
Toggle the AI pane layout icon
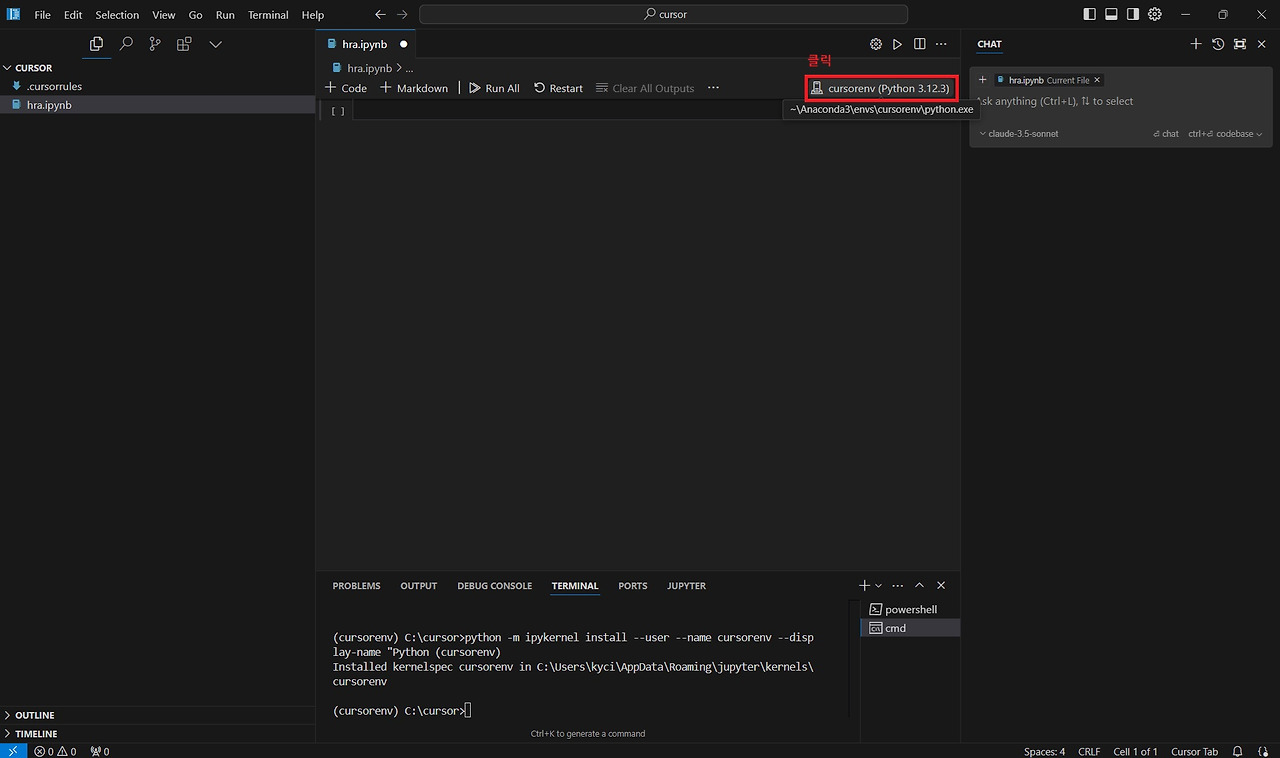[x=1133, y=14]
